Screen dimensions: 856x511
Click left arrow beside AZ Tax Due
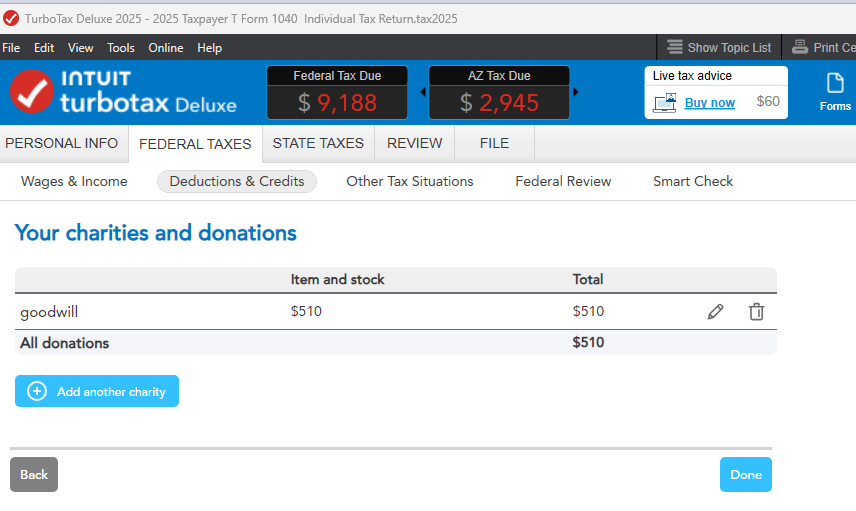[x=422, y=92]
